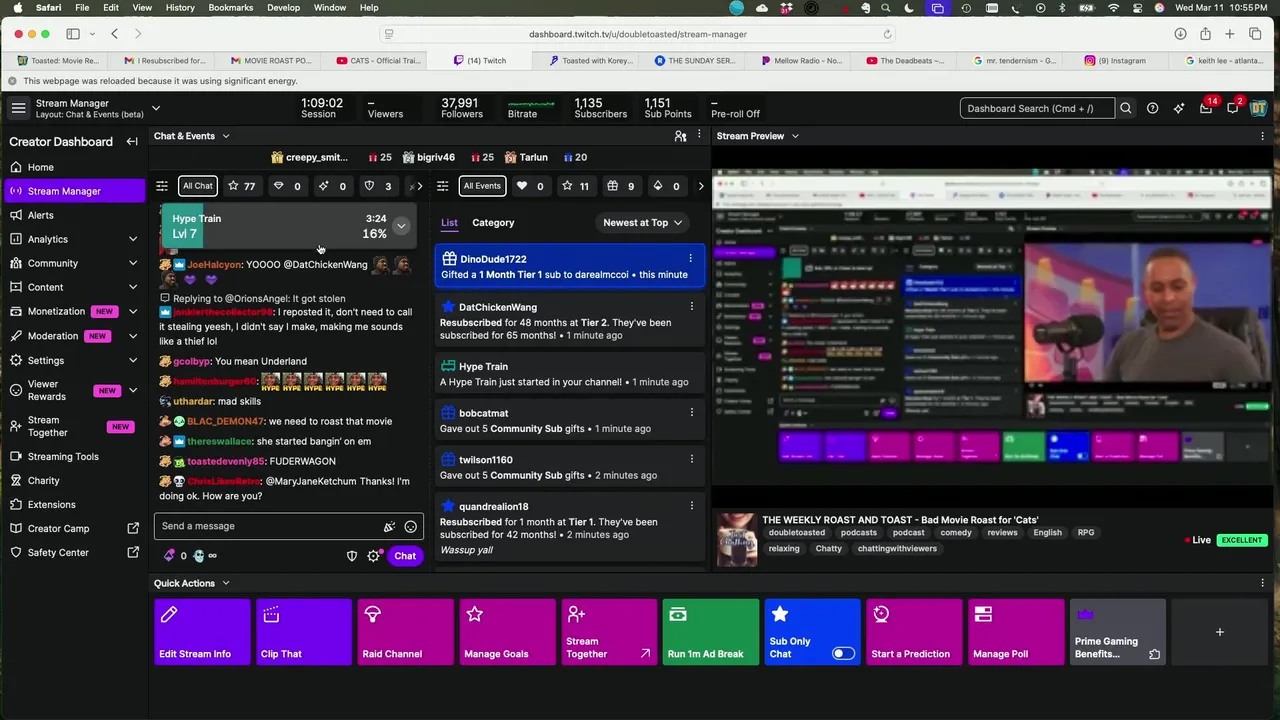Open the hamburger menu beside Stream Manager

pyautogui.click(x=18, y=108)
